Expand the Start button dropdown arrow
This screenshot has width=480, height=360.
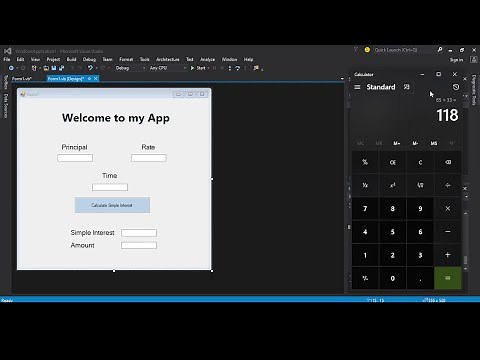pyautogui.click(x=209, y=68)
